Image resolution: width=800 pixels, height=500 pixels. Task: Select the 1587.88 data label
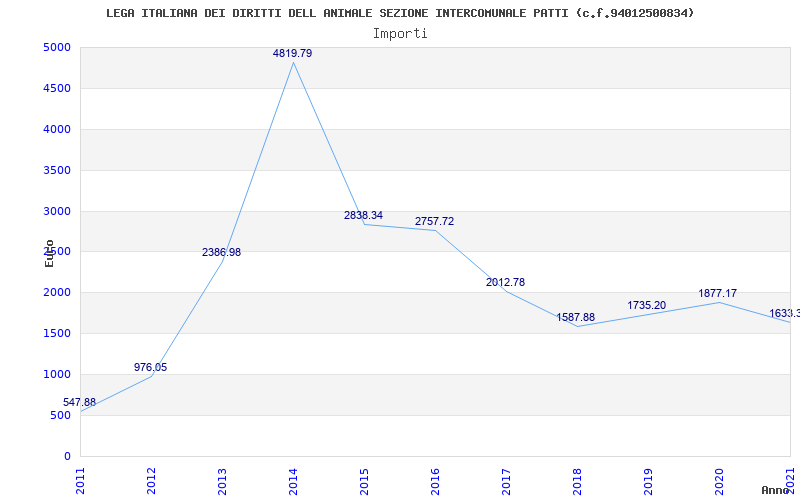pyautogui.click(x=576, y=317)
